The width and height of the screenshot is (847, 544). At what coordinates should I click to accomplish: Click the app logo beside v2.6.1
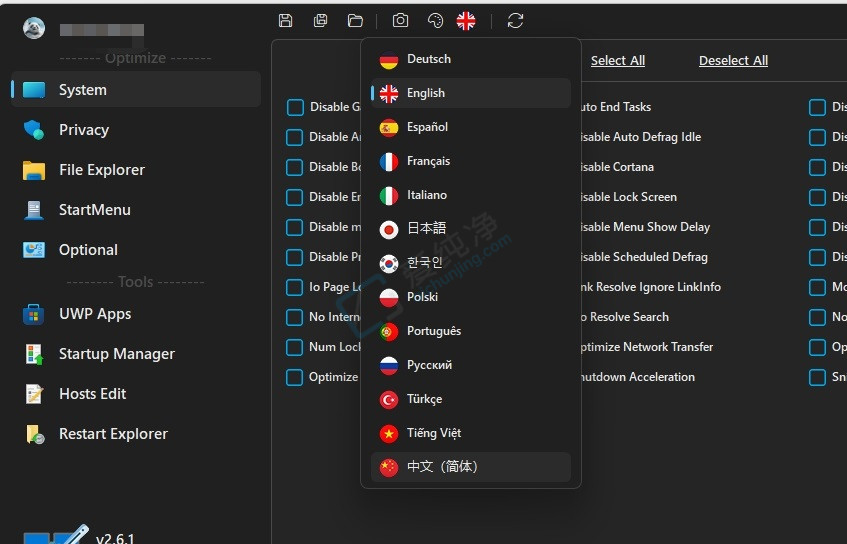[56, 534]
